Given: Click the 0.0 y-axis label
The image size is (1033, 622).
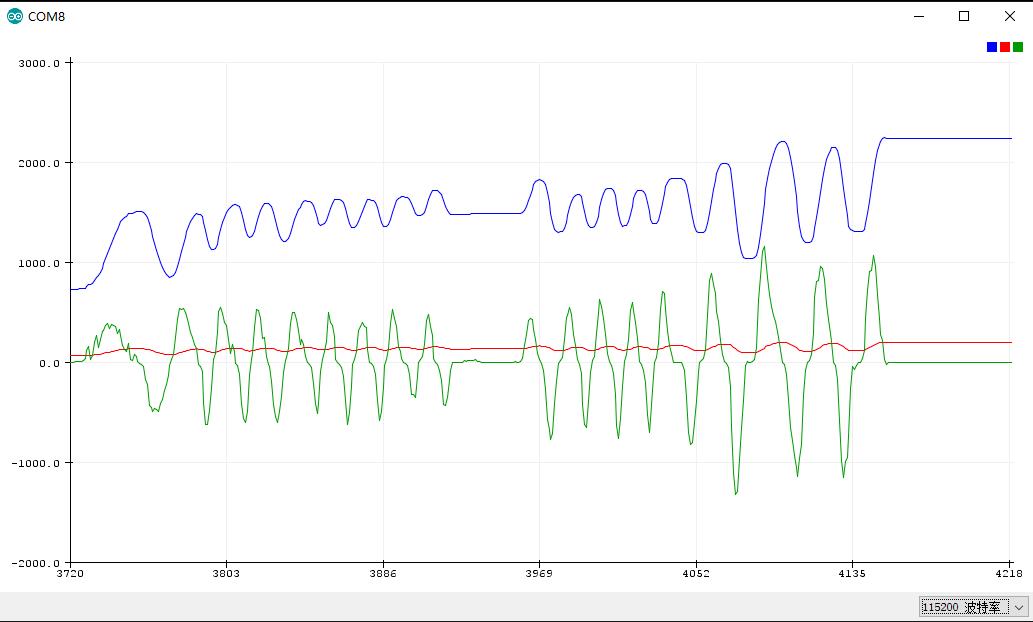Looking at the screenshot, I should (47, 363).
